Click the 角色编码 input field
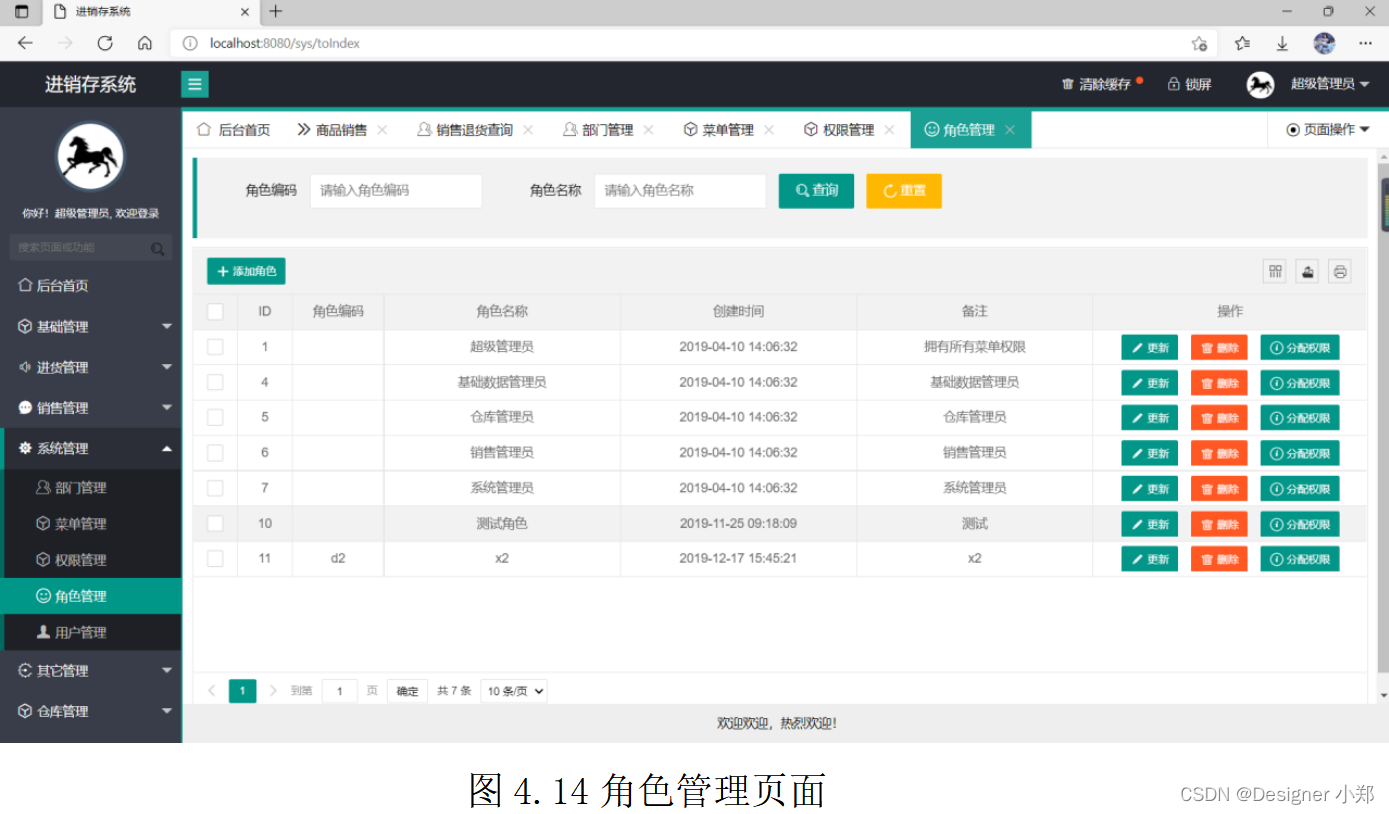Image resolution: width=1389 pixels, height=814 pixels. (396, 190)
